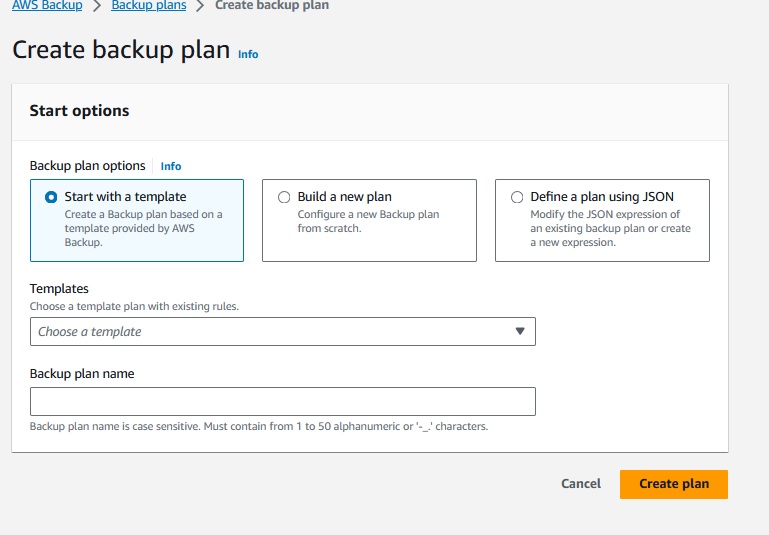Click the Templates label text

[x=59, y=288]
